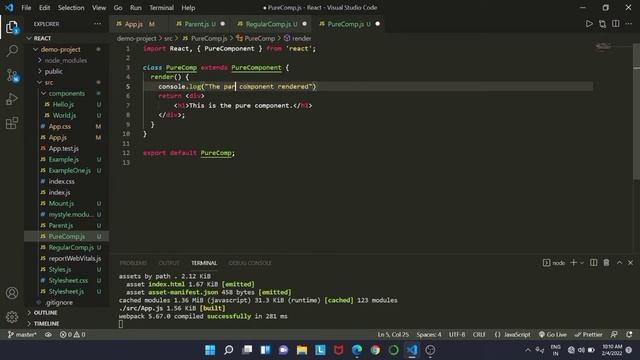Click the Go Live button
This screenshot has width=640, height=360.
click(552, 334)
